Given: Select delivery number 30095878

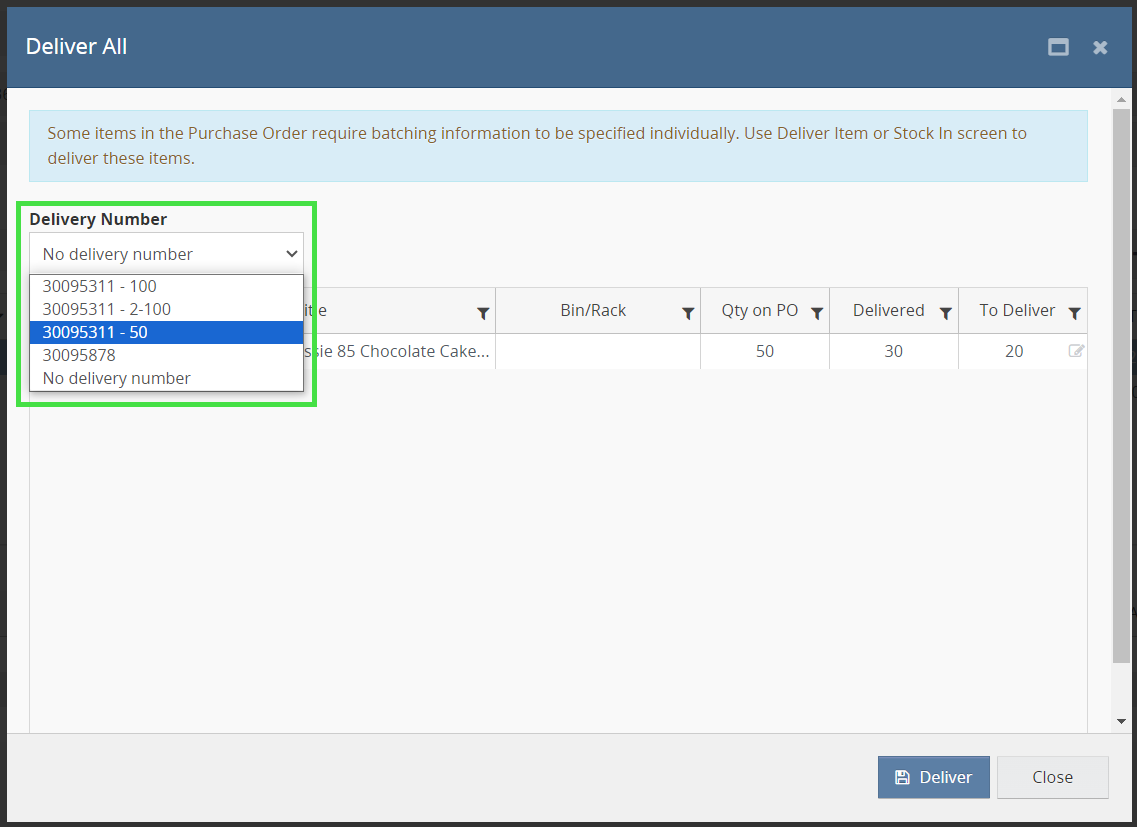Looking at the screenshot, I should 79,355.
